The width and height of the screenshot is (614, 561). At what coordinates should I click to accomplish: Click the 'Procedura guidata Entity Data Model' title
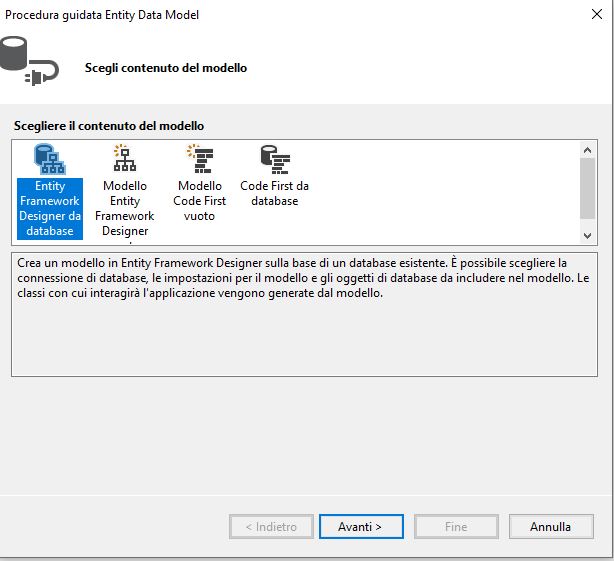(102, 15)
